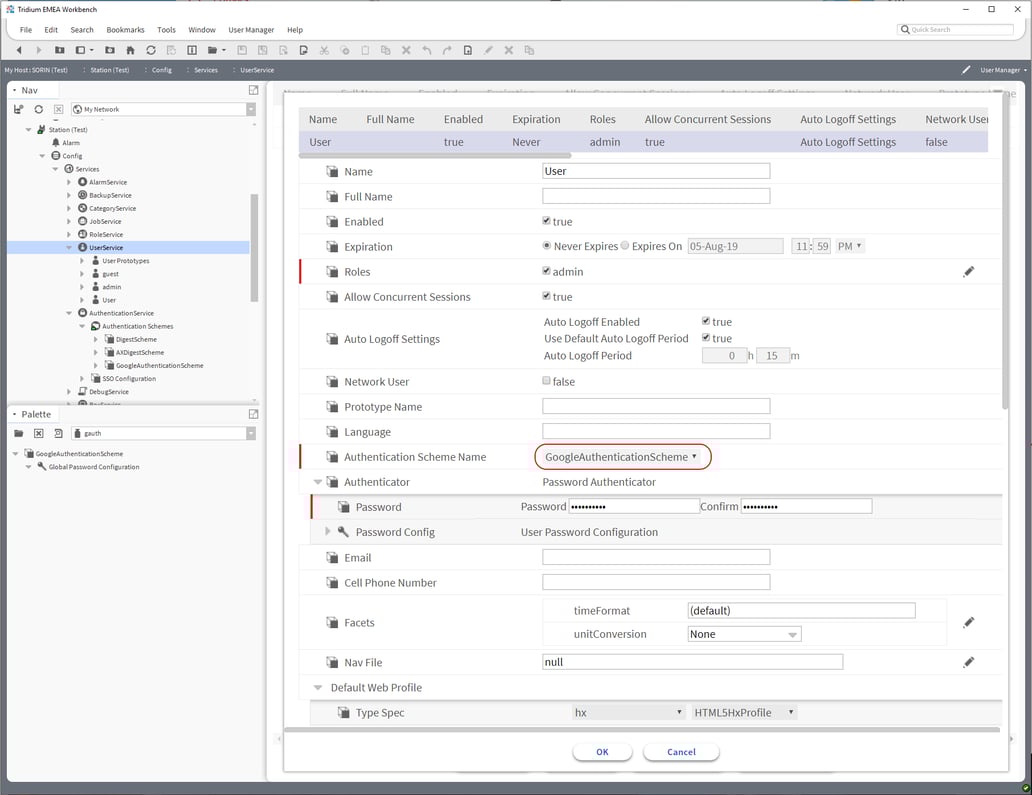Click the Refresh icon in the main toolbar
Viewport: 1032px width, 795px height.
coord(151,50)
